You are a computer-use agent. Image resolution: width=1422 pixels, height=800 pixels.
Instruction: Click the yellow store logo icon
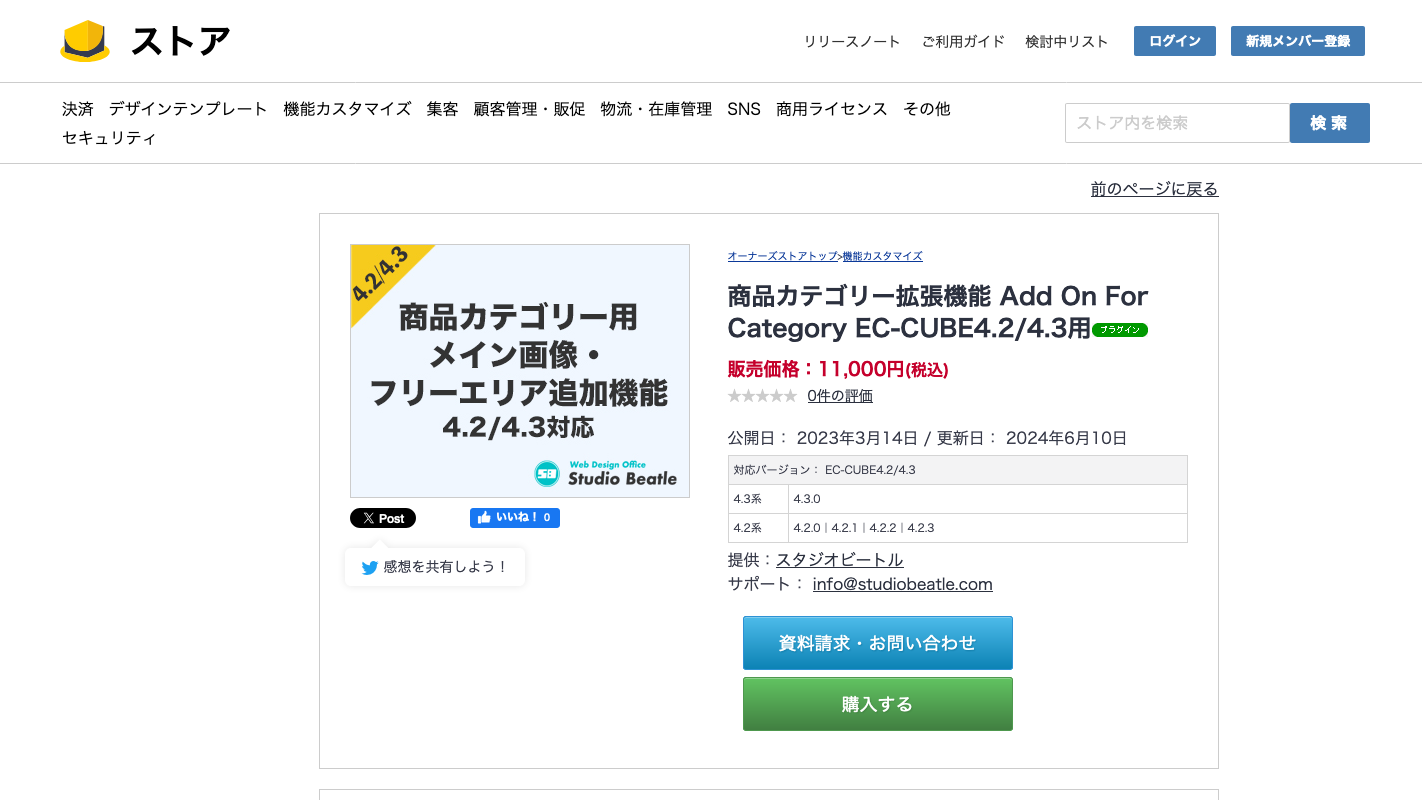point(85,41)
